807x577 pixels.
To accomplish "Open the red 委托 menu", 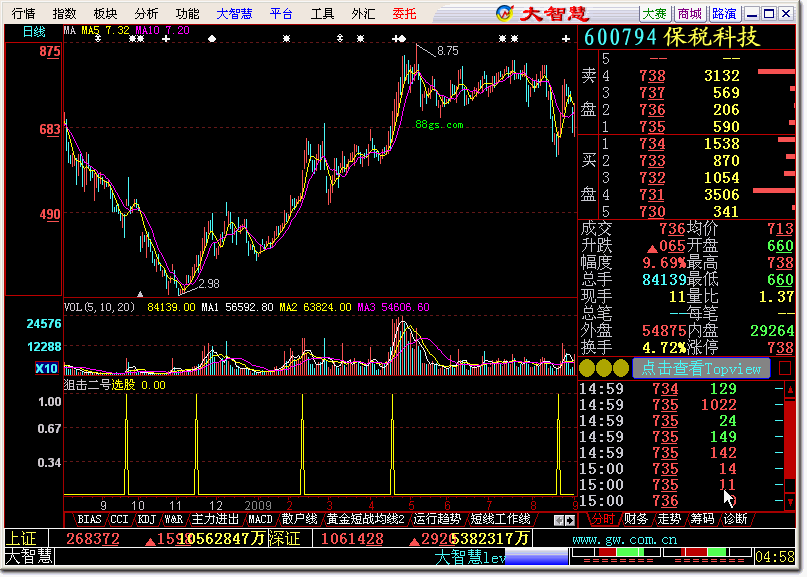I will pyautogui.click(x=404, y=14).
